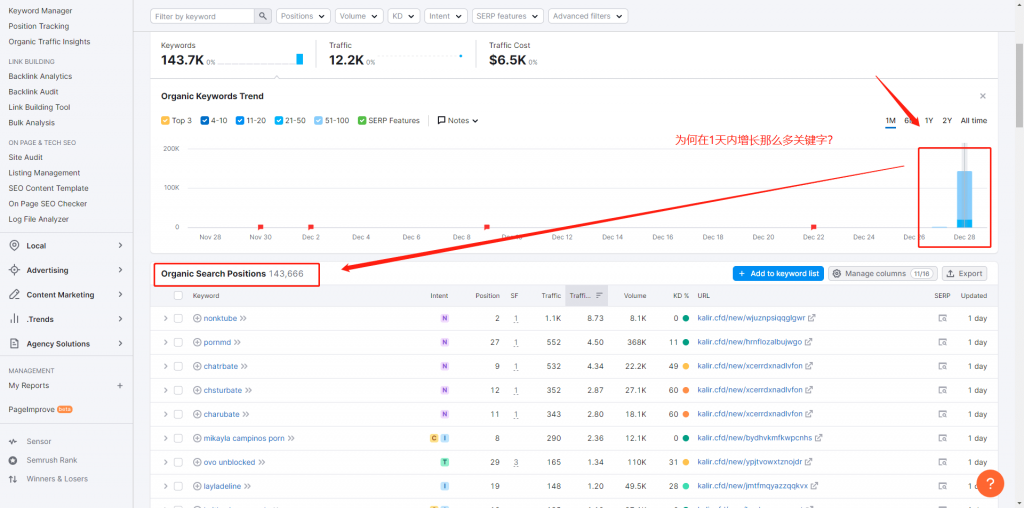Add pornmd keyword via plus icon
The height and width of the screenshot is (508, 1024).
197,342
